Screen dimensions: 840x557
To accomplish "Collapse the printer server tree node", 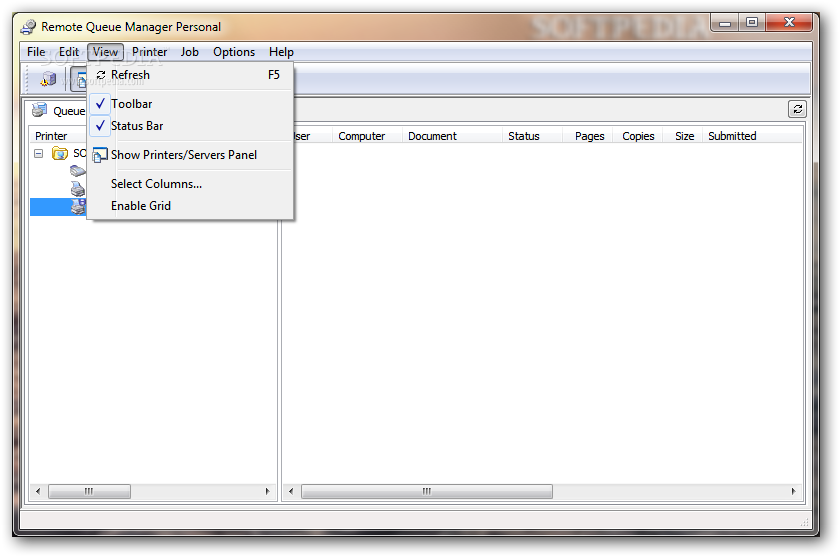I will pyautogui.click(x=39, y=154).
